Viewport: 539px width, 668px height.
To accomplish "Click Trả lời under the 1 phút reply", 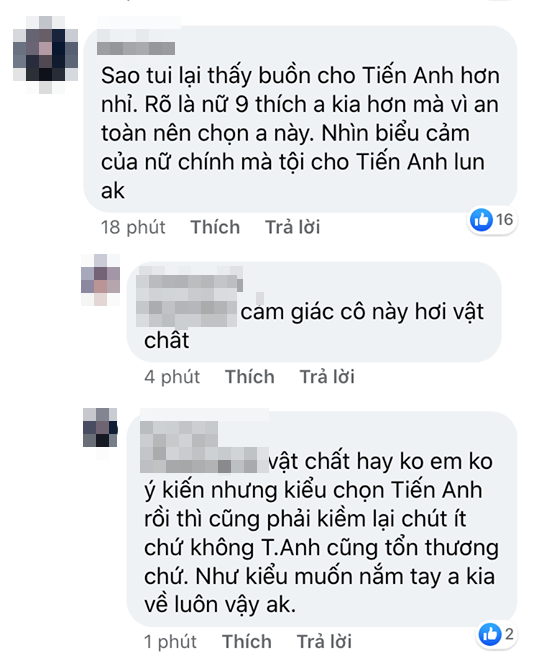I will 324,642.
